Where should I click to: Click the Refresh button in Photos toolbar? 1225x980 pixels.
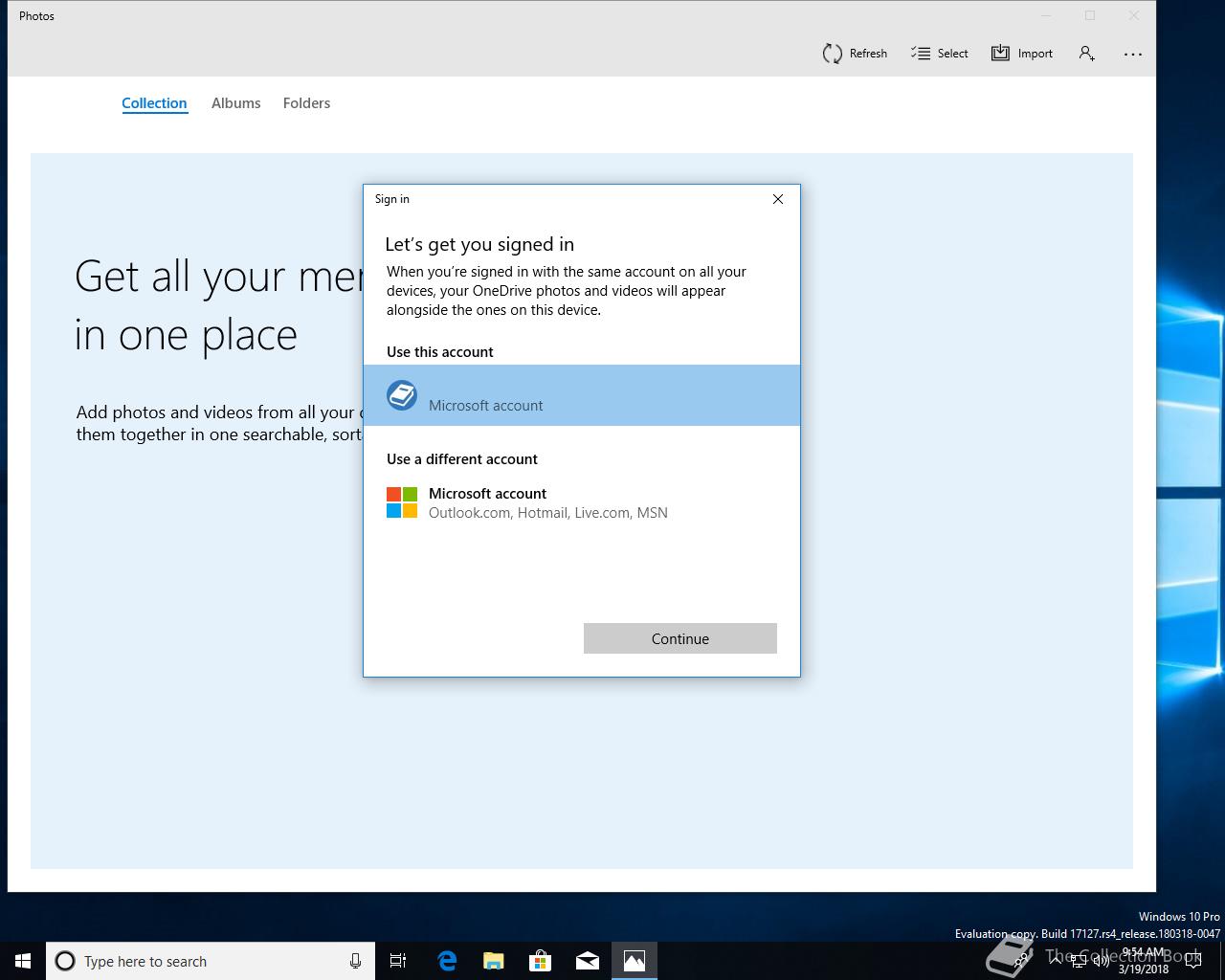[855, 54]
